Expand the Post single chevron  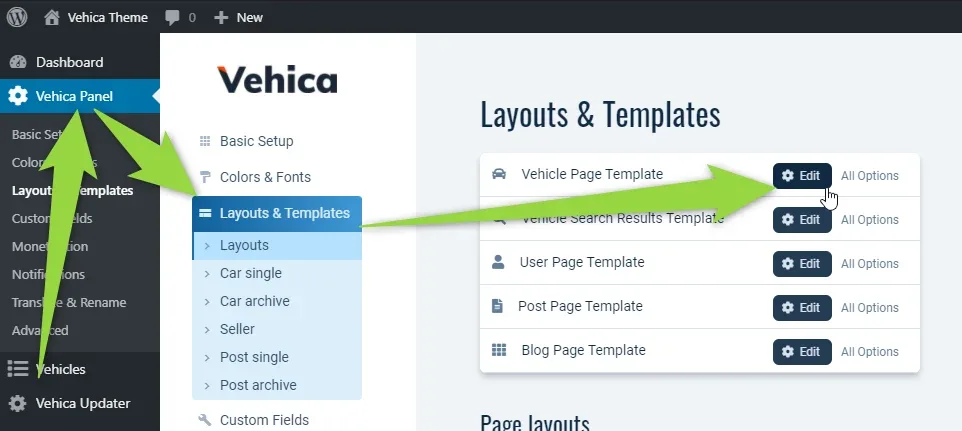pyautogui.click(x=207, y=358)
